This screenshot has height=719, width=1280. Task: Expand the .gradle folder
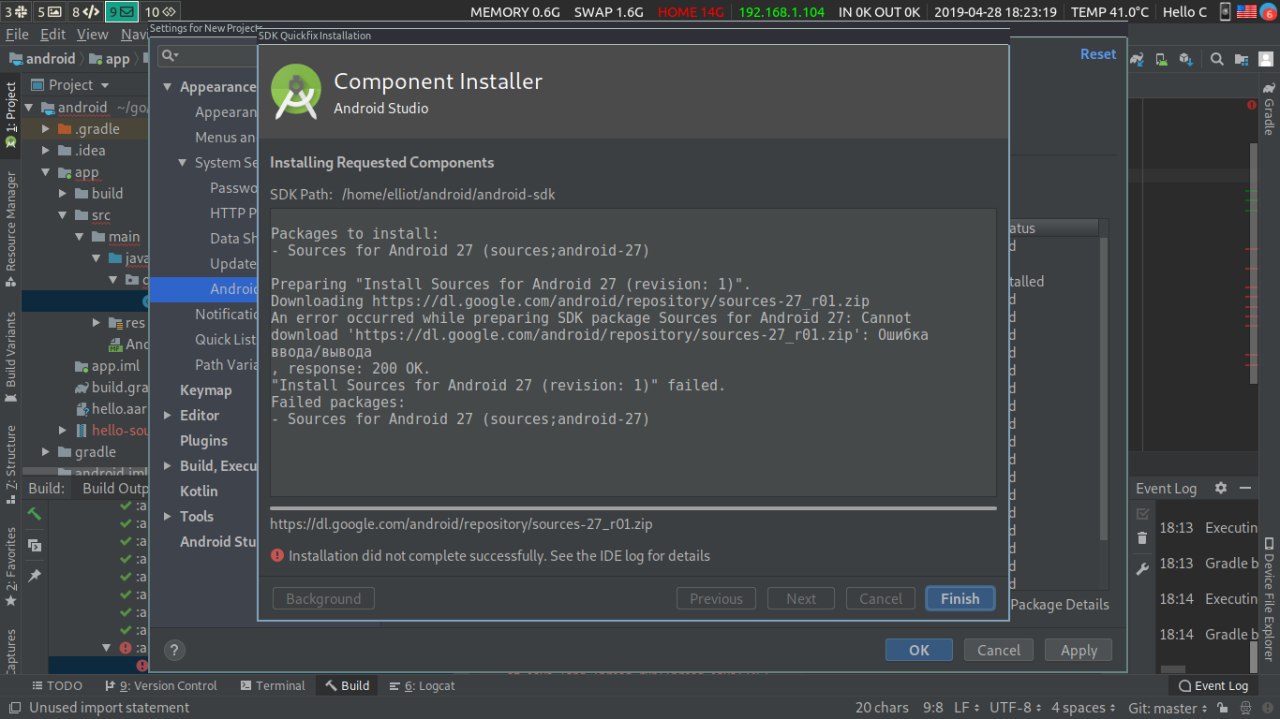(46, 129)
